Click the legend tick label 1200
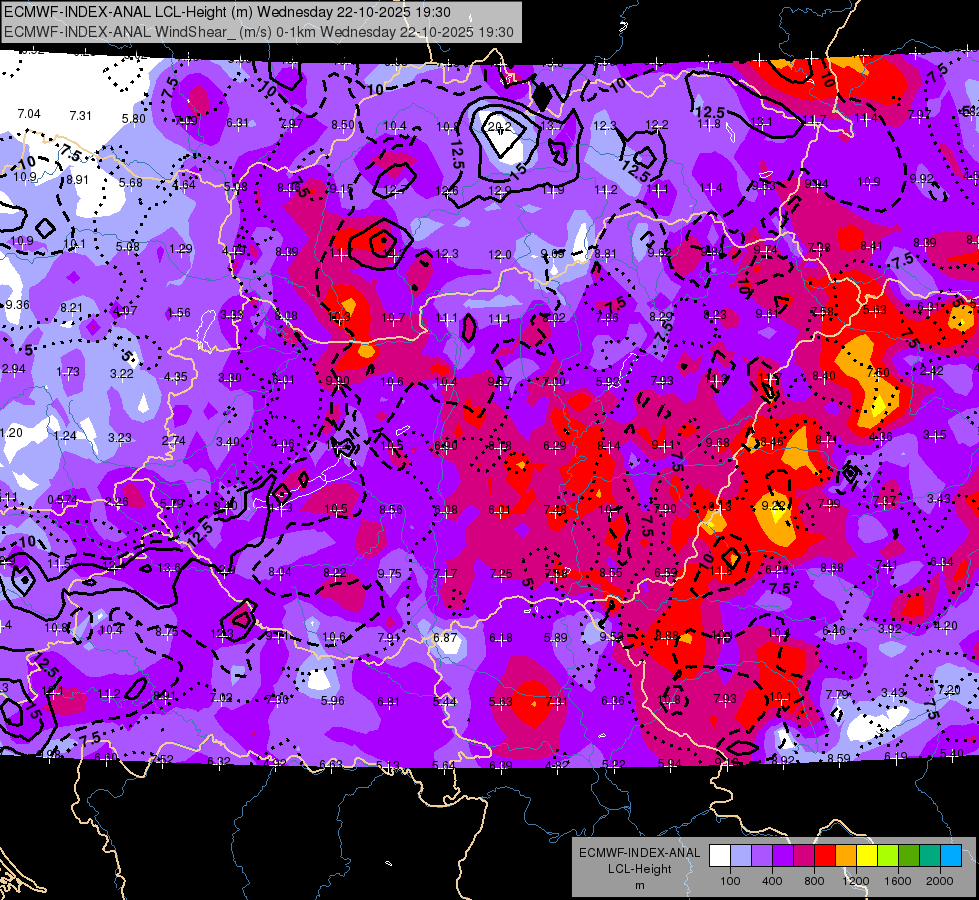The image size is (979, 900). pyautogui.click(x=855, y=881)
